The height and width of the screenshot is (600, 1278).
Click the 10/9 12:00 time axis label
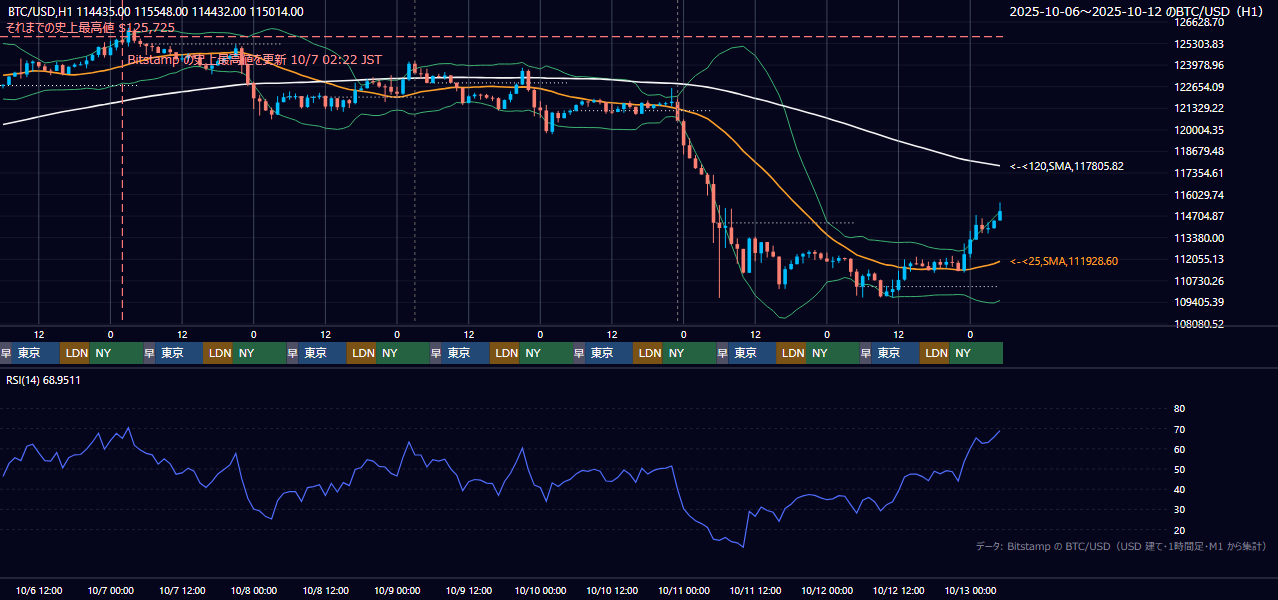470,590
